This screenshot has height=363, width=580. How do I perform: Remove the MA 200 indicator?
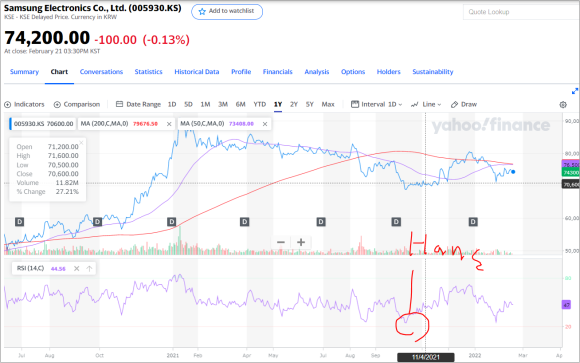click(169, 124)
